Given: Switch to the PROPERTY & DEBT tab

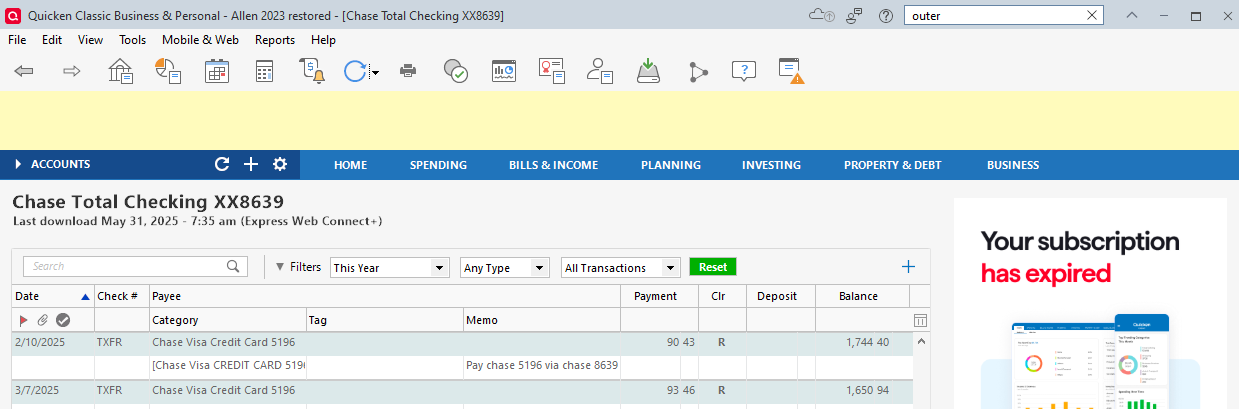Looking at the screenshot, I should pos(892,165).
